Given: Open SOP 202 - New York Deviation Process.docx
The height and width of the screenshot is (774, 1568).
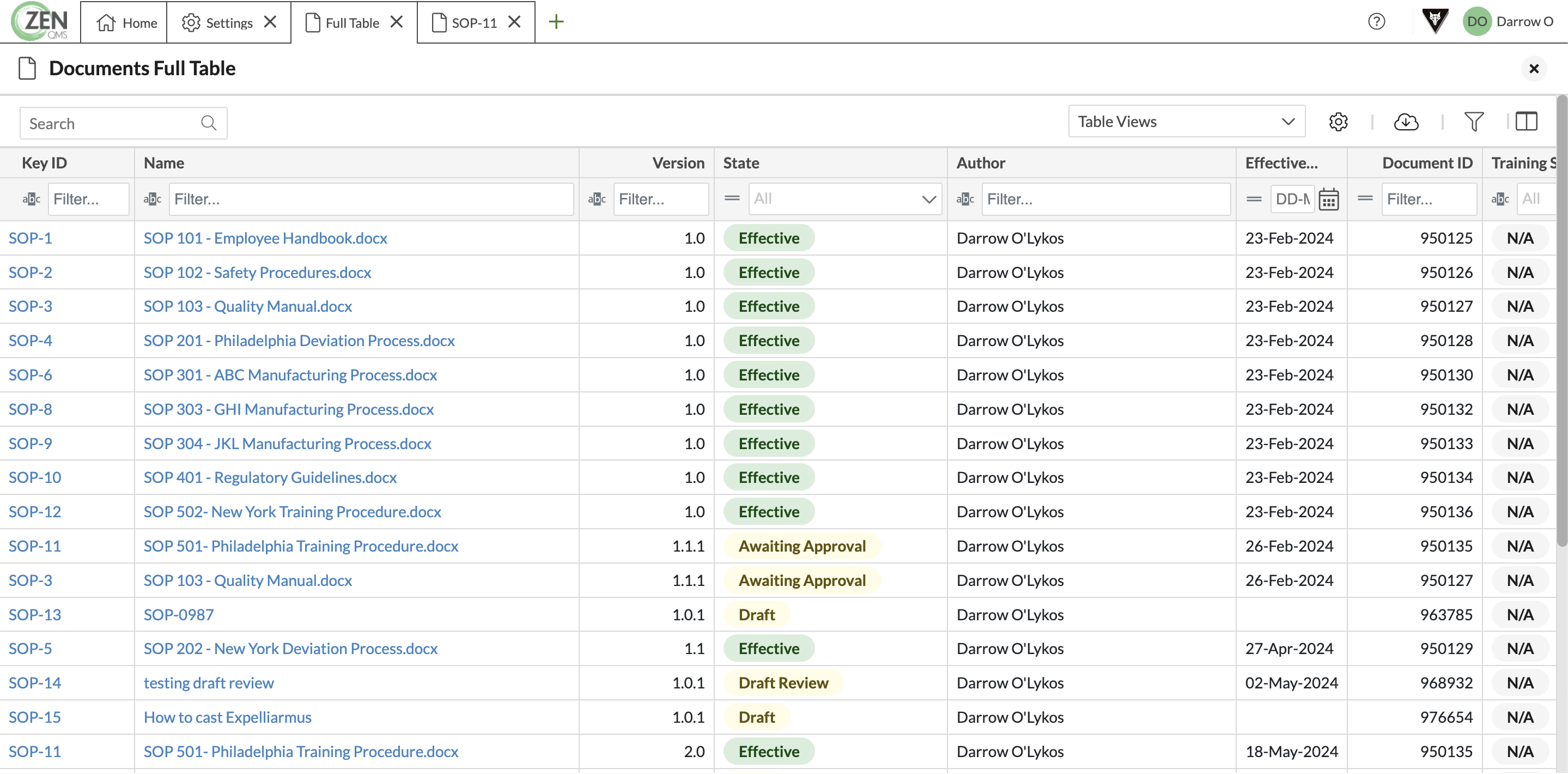Looking at the screenshot, I should coord(290,649).
